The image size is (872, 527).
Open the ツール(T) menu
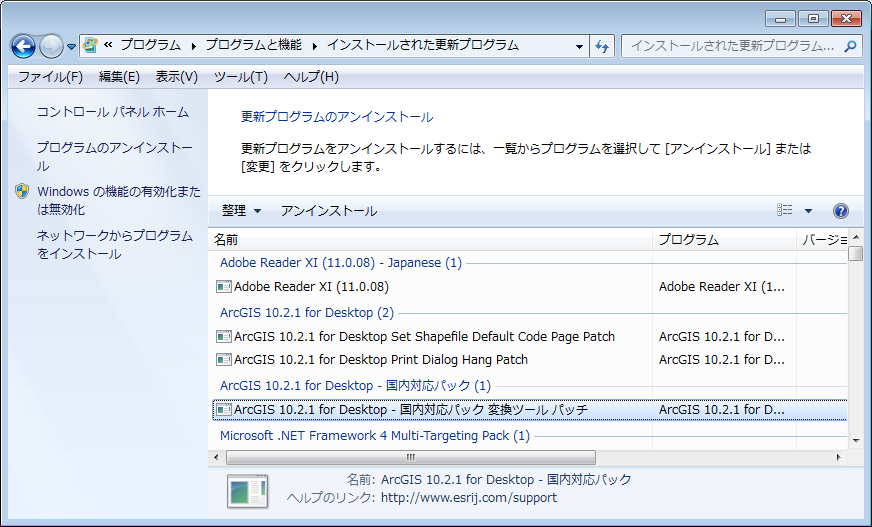241,77
